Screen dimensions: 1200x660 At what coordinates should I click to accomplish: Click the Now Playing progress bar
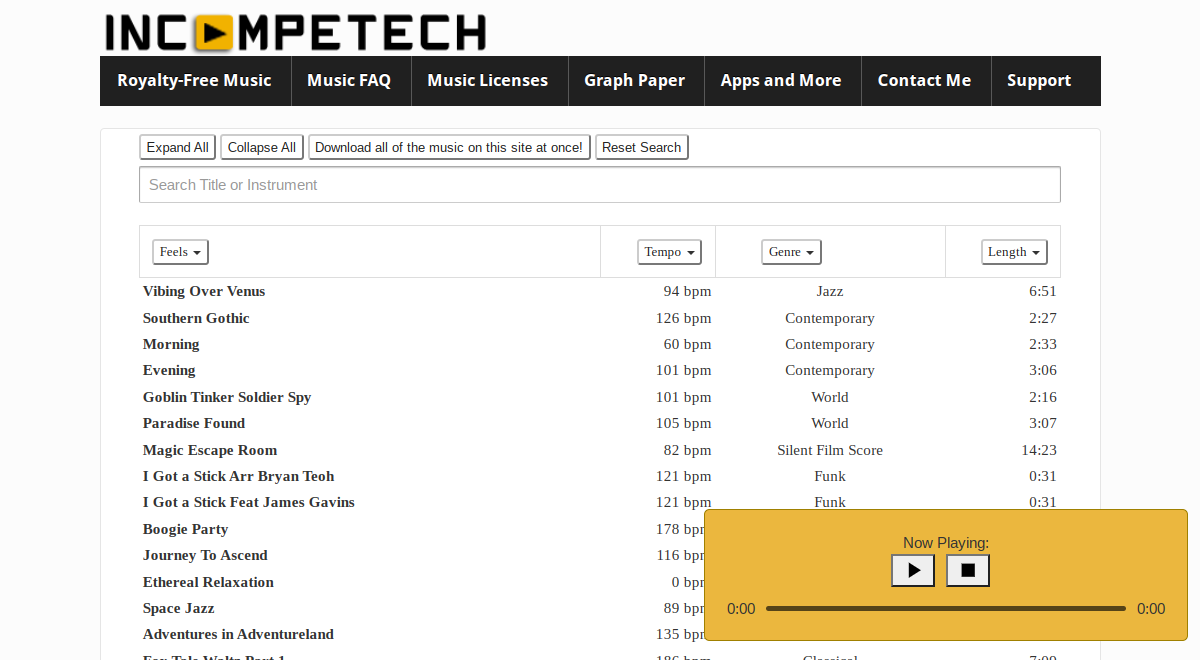pyautogui.click(x=946, y=608)
